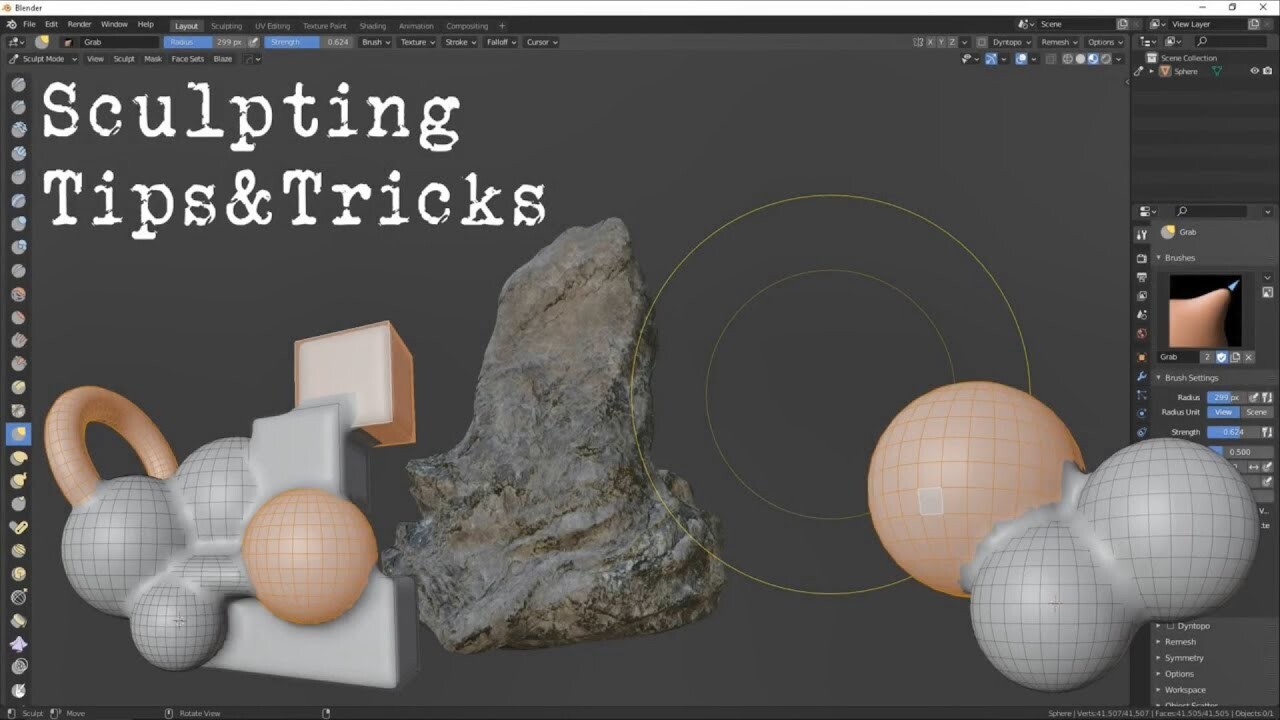Click the mesh data icon next to Sphere

point(1217,70)
